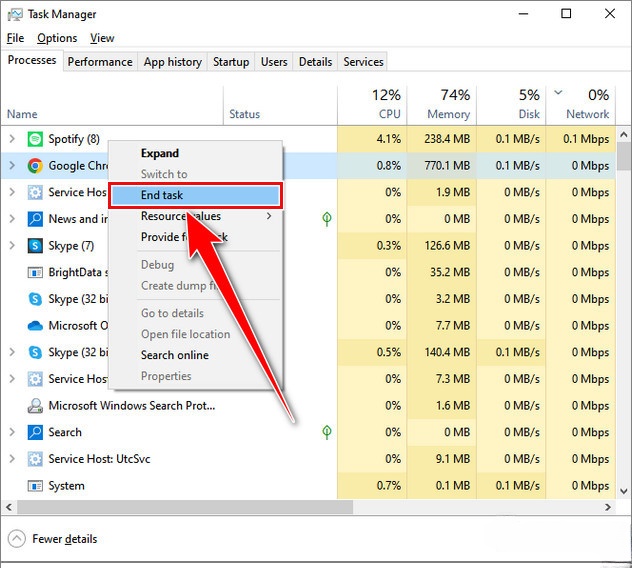Choose Expand in context menu
Screen dimensions: 632x568
(x=195, y=153)
